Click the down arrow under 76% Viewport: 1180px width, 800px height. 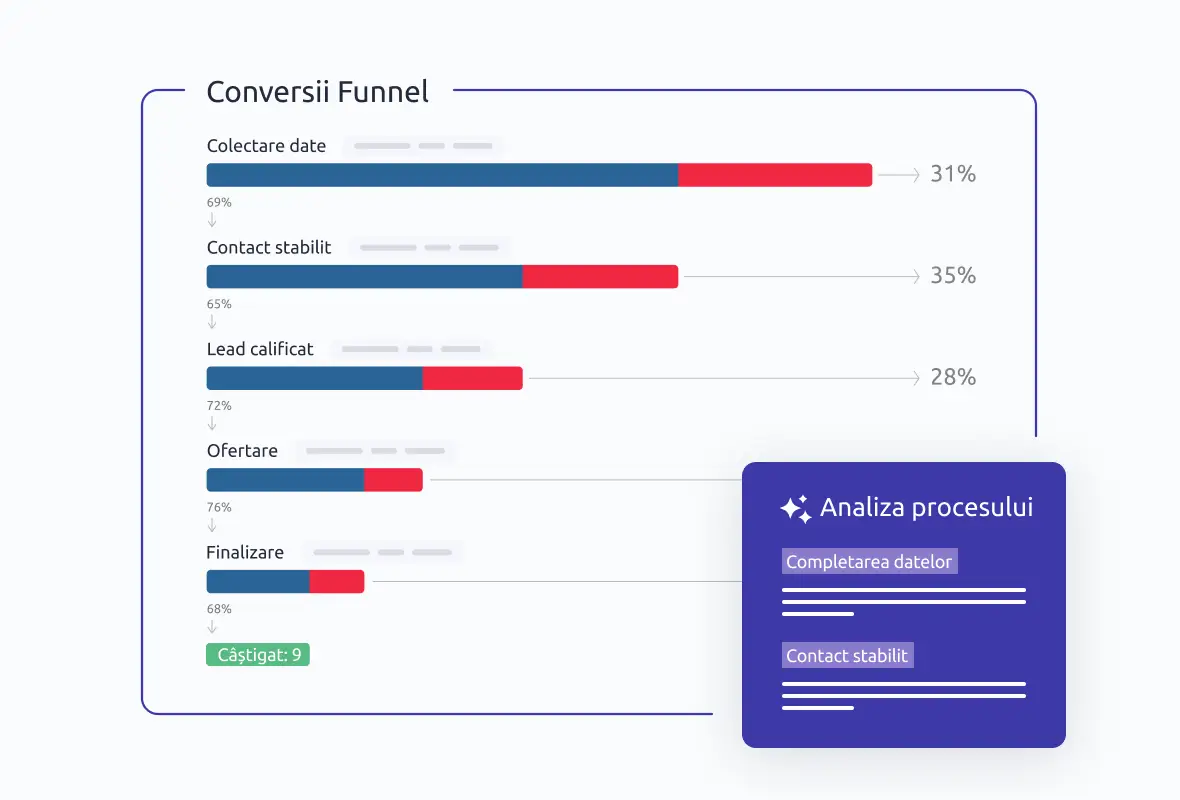click(212, 525)
